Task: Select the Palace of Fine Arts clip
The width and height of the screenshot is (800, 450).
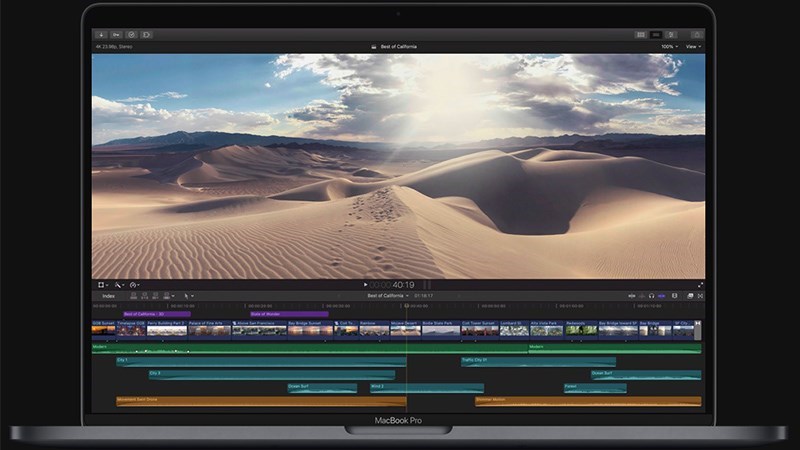Action: point(209,329)
